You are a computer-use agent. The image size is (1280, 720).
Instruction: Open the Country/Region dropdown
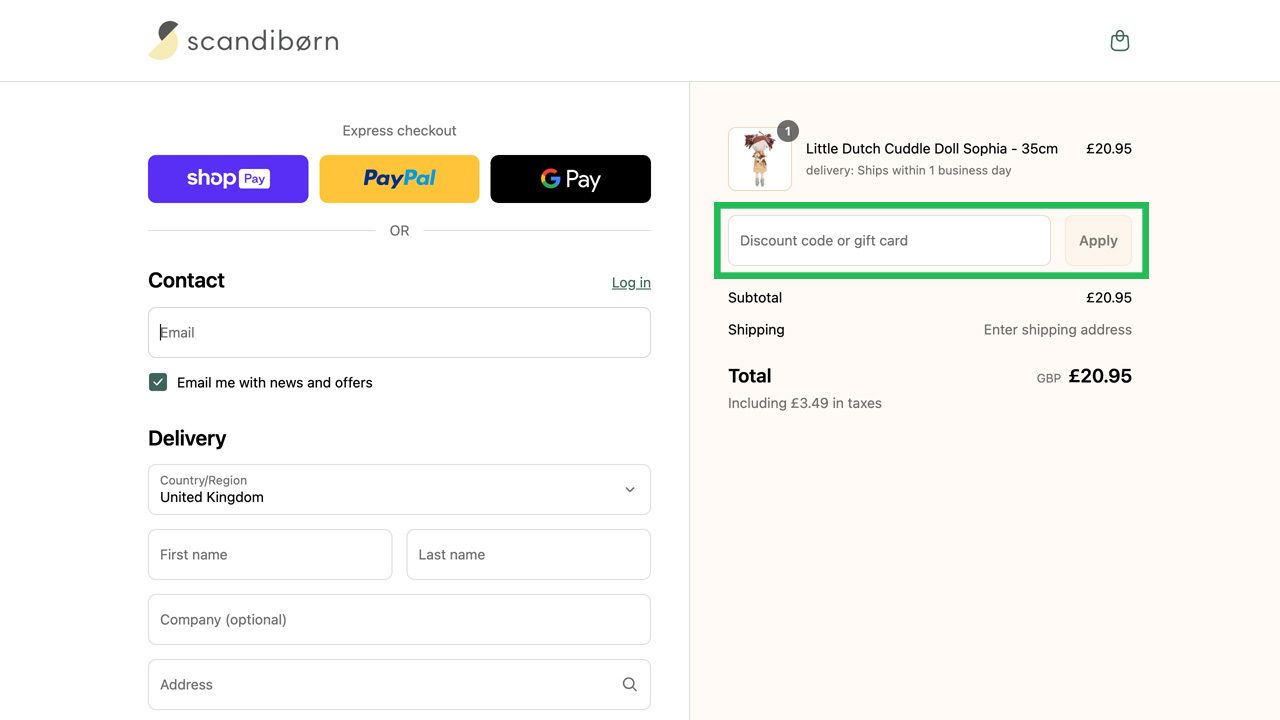click(x=399, y=489)
